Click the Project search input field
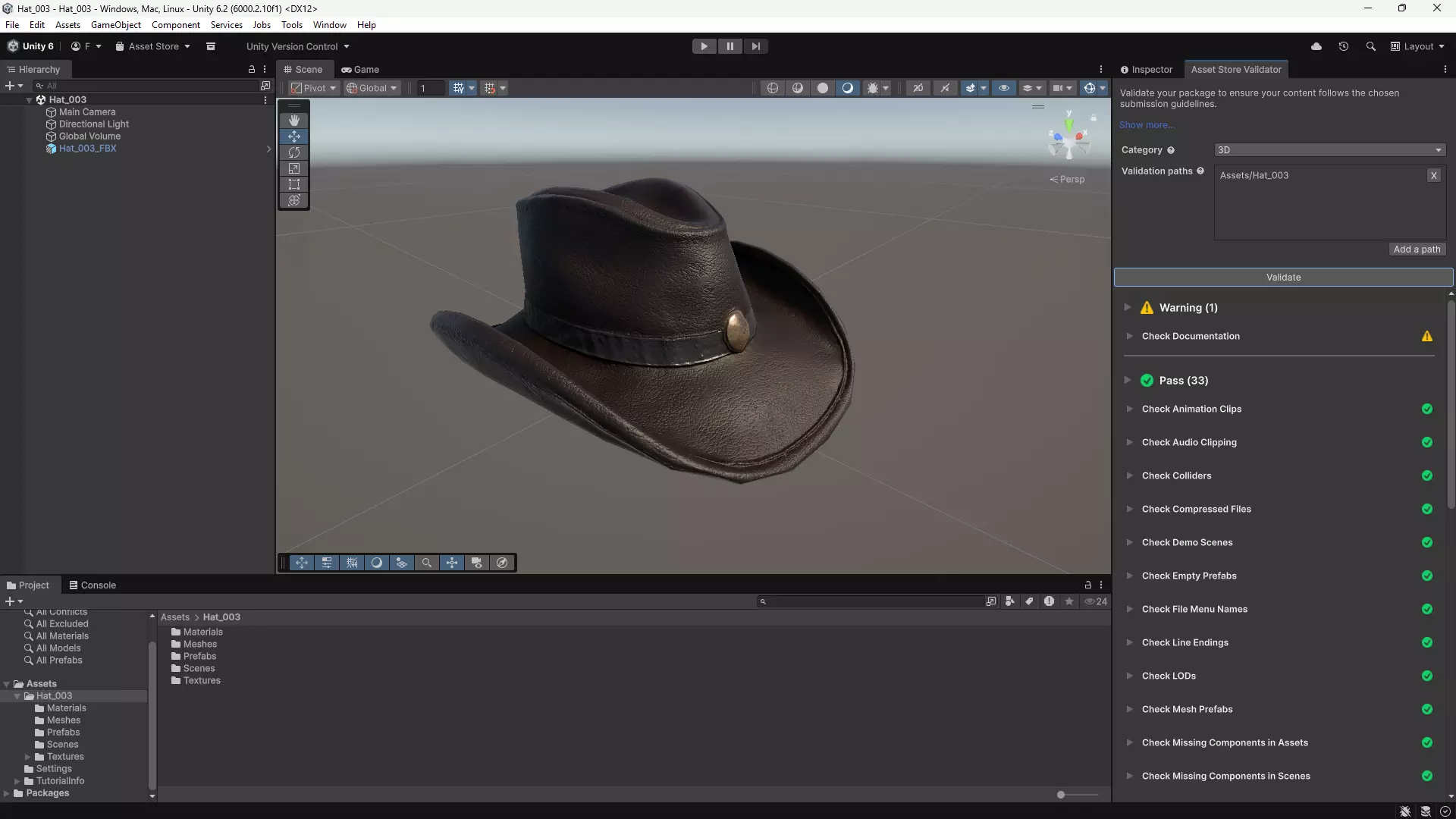 870,601
